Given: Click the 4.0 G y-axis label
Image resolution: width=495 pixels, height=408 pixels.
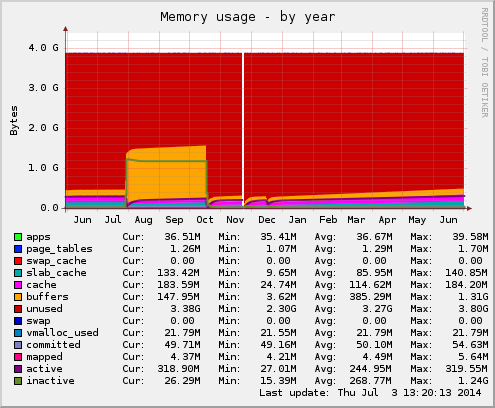Looking at the screenshot, I should click(43, 48).
